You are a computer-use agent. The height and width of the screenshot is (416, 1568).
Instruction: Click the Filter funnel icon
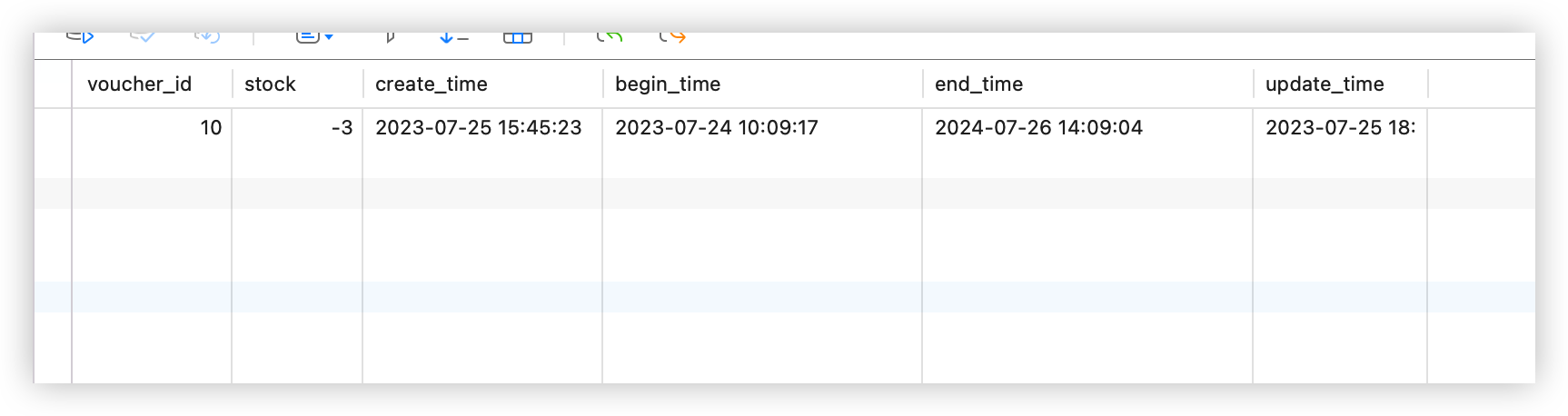[x=391, y=36]
